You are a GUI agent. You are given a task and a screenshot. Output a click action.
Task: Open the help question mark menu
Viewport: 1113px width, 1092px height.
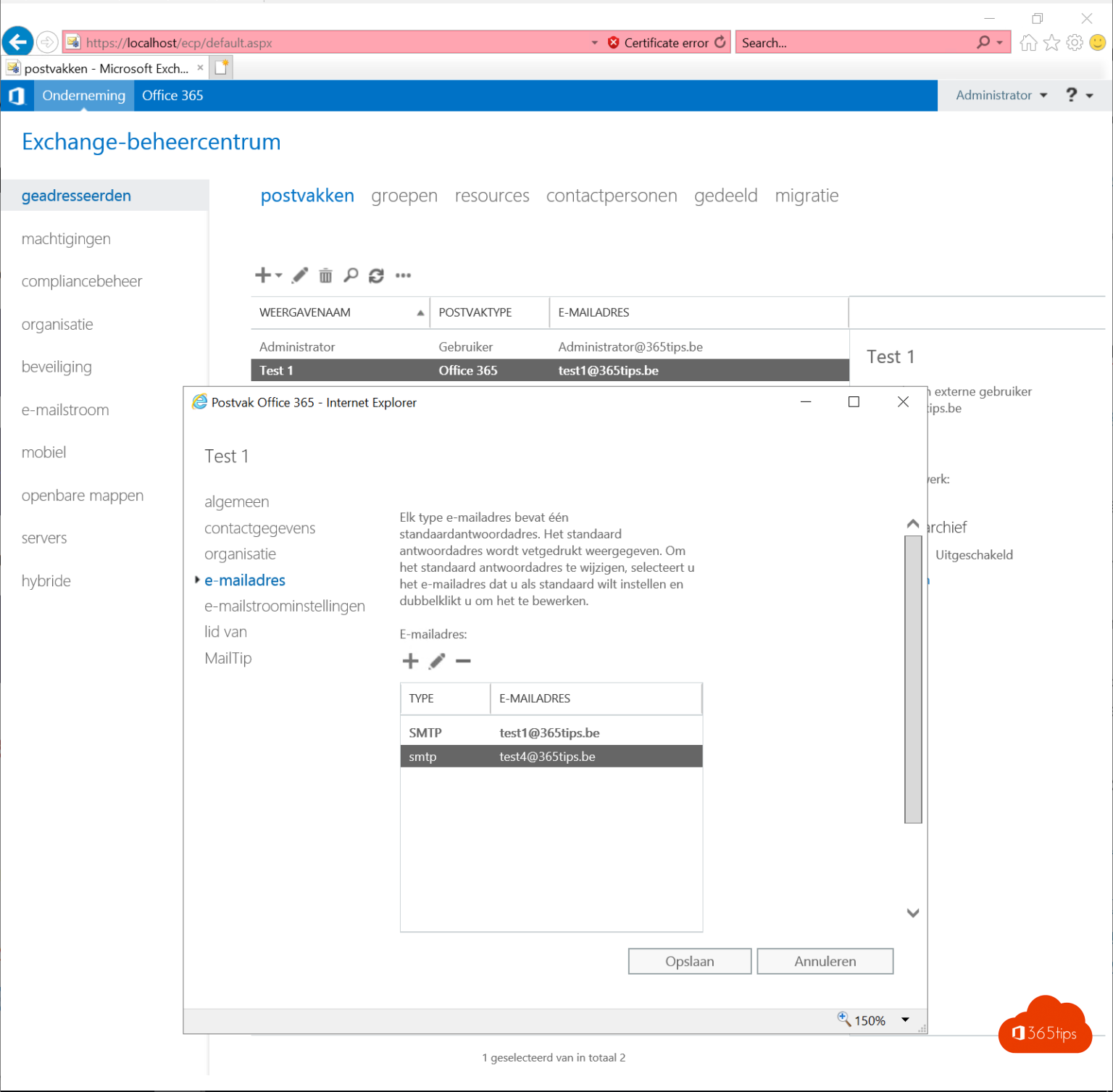(1071, 95)
